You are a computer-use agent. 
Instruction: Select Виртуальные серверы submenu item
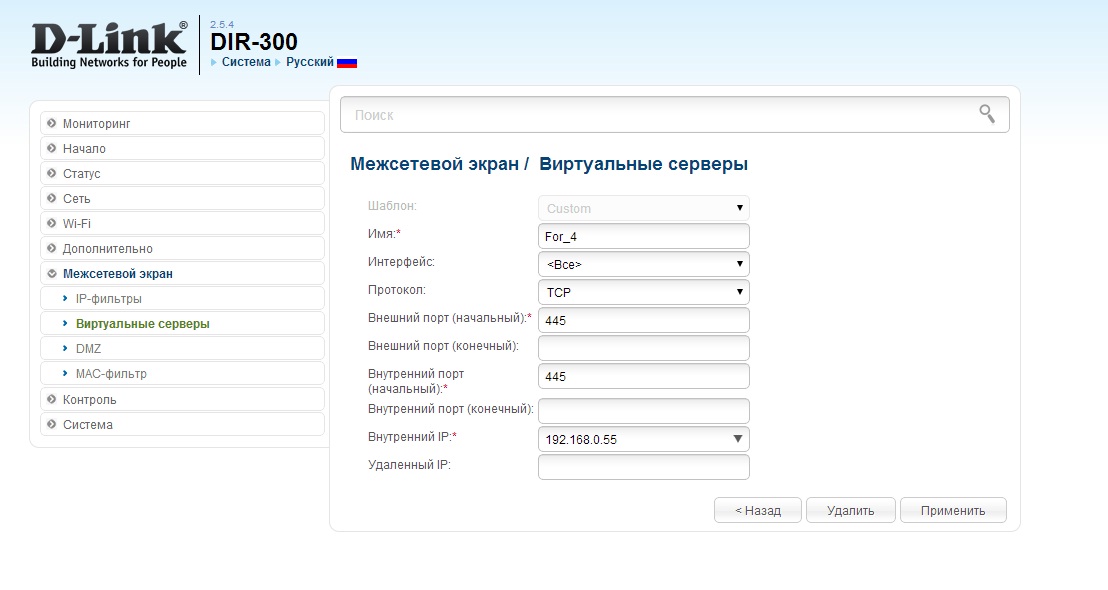(x=182, y=324)
